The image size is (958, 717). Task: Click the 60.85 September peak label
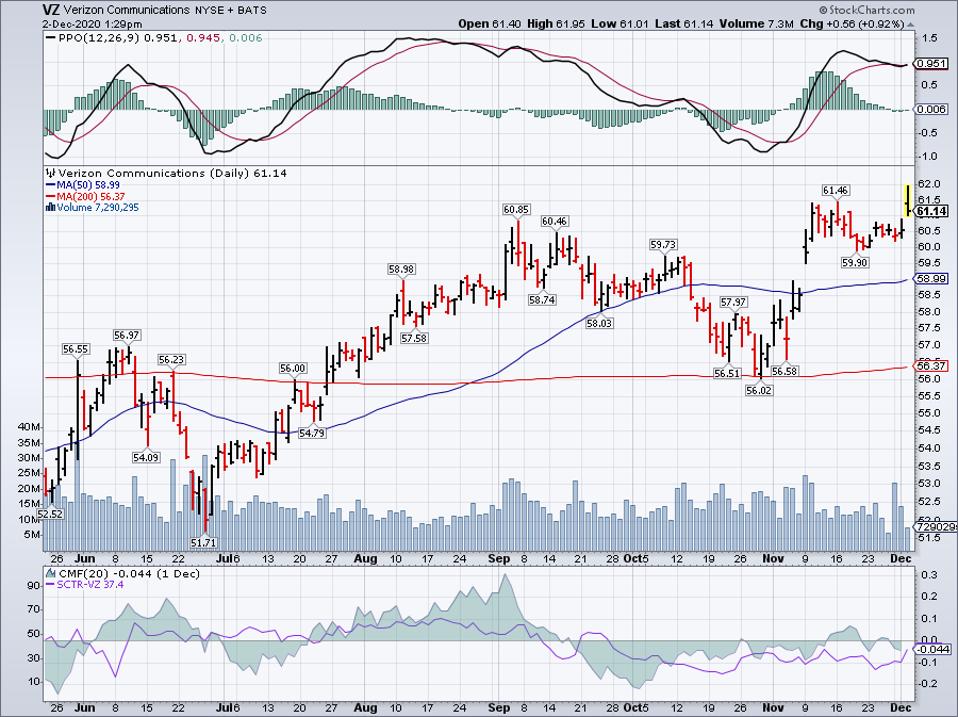(516, 209)
